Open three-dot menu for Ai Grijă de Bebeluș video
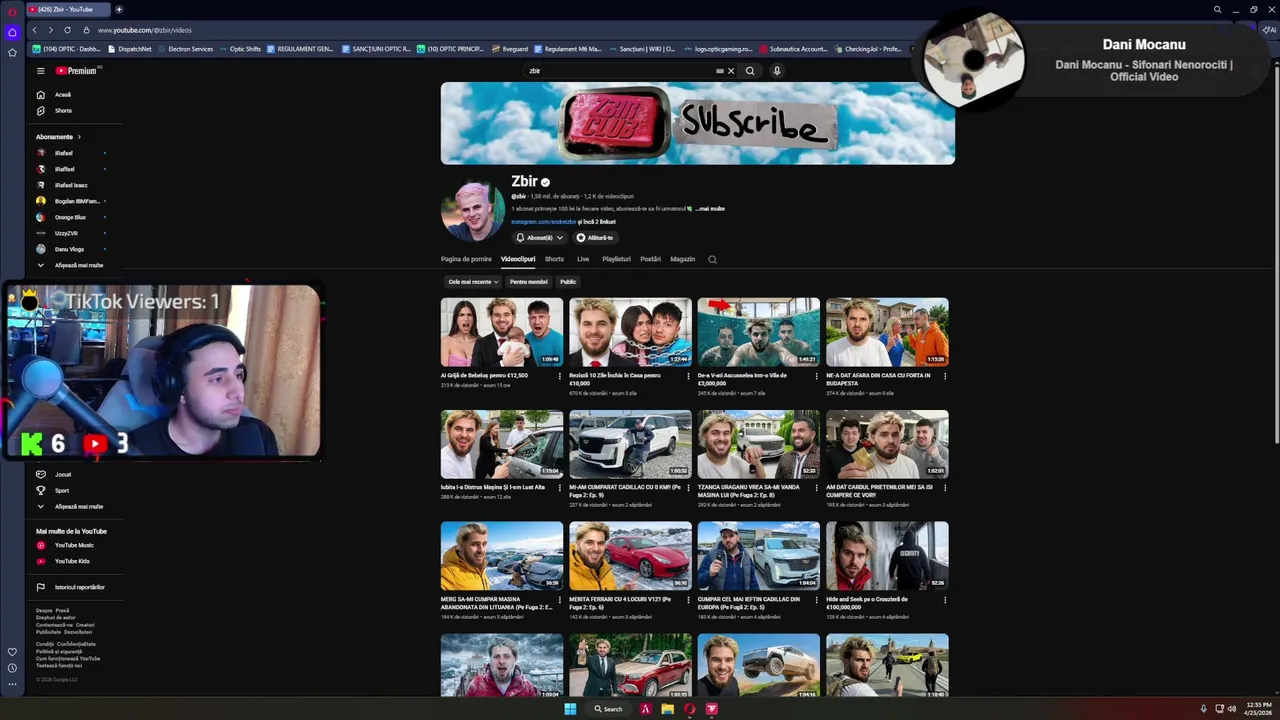Viewport: 1280px width, 720px height. [x=560, y=376]
